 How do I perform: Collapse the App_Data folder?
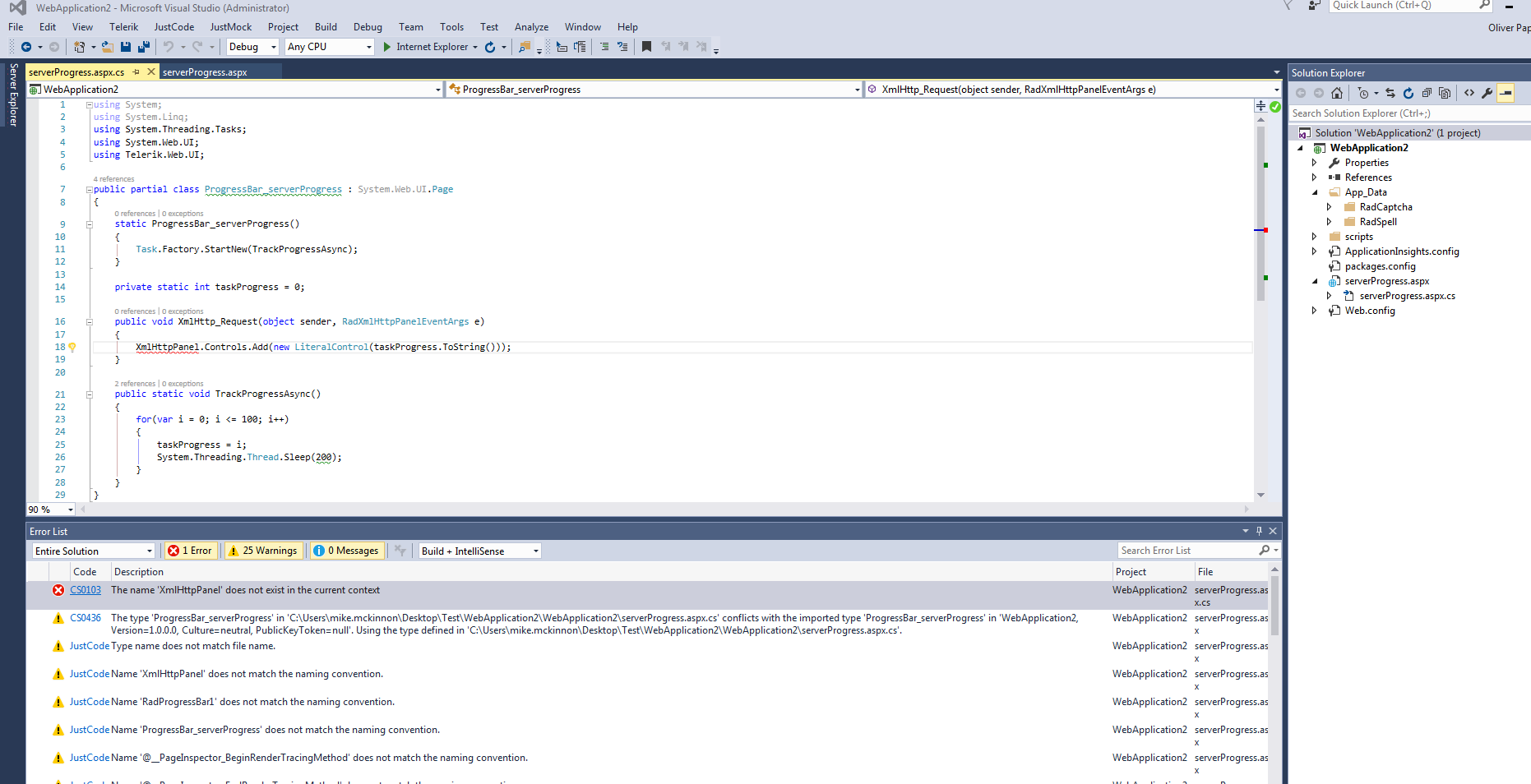(x=1314, y=192)
